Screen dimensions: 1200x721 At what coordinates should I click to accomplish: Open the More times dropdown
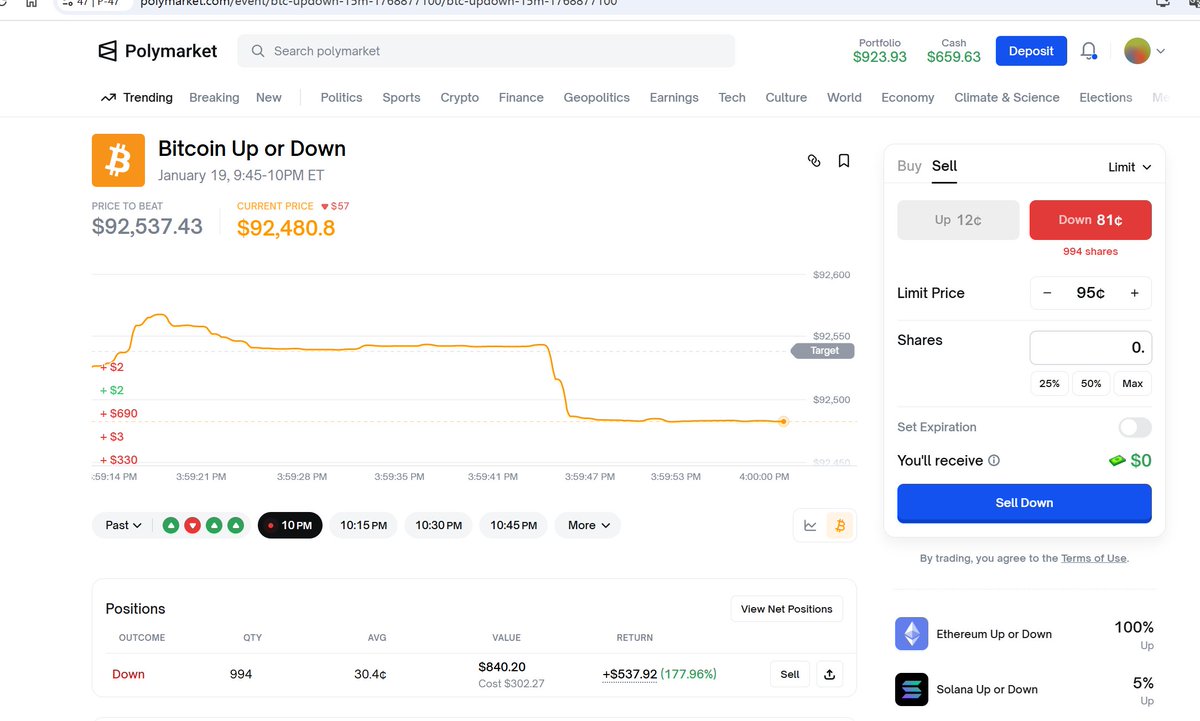pyautogui.click(x=589, y=525)
